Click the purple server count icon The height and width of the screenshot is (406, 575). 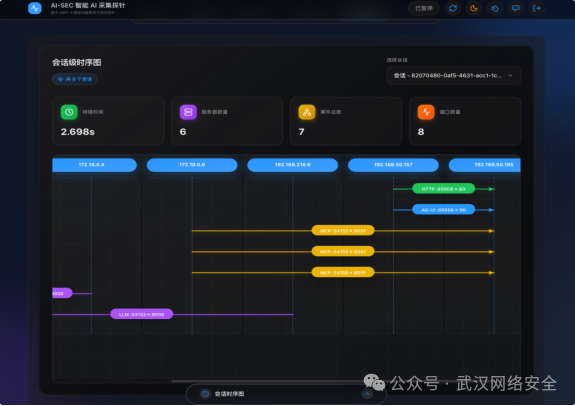188,112
